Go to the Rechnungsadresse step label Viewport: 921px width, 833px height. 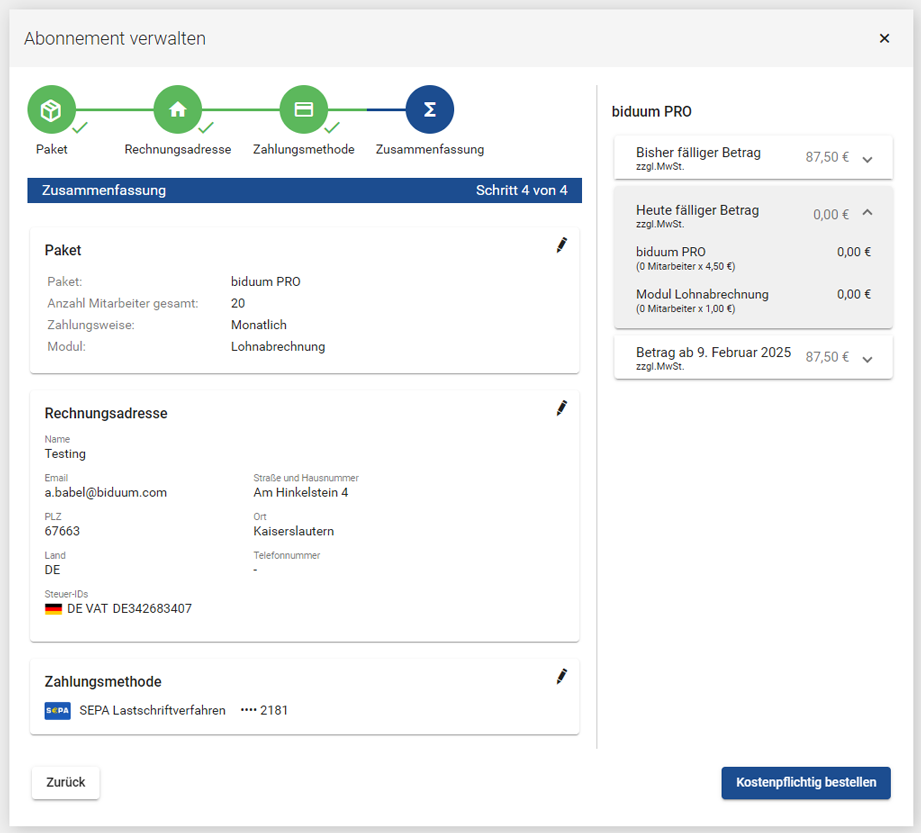pyautogui.click(x=178, y=150)
